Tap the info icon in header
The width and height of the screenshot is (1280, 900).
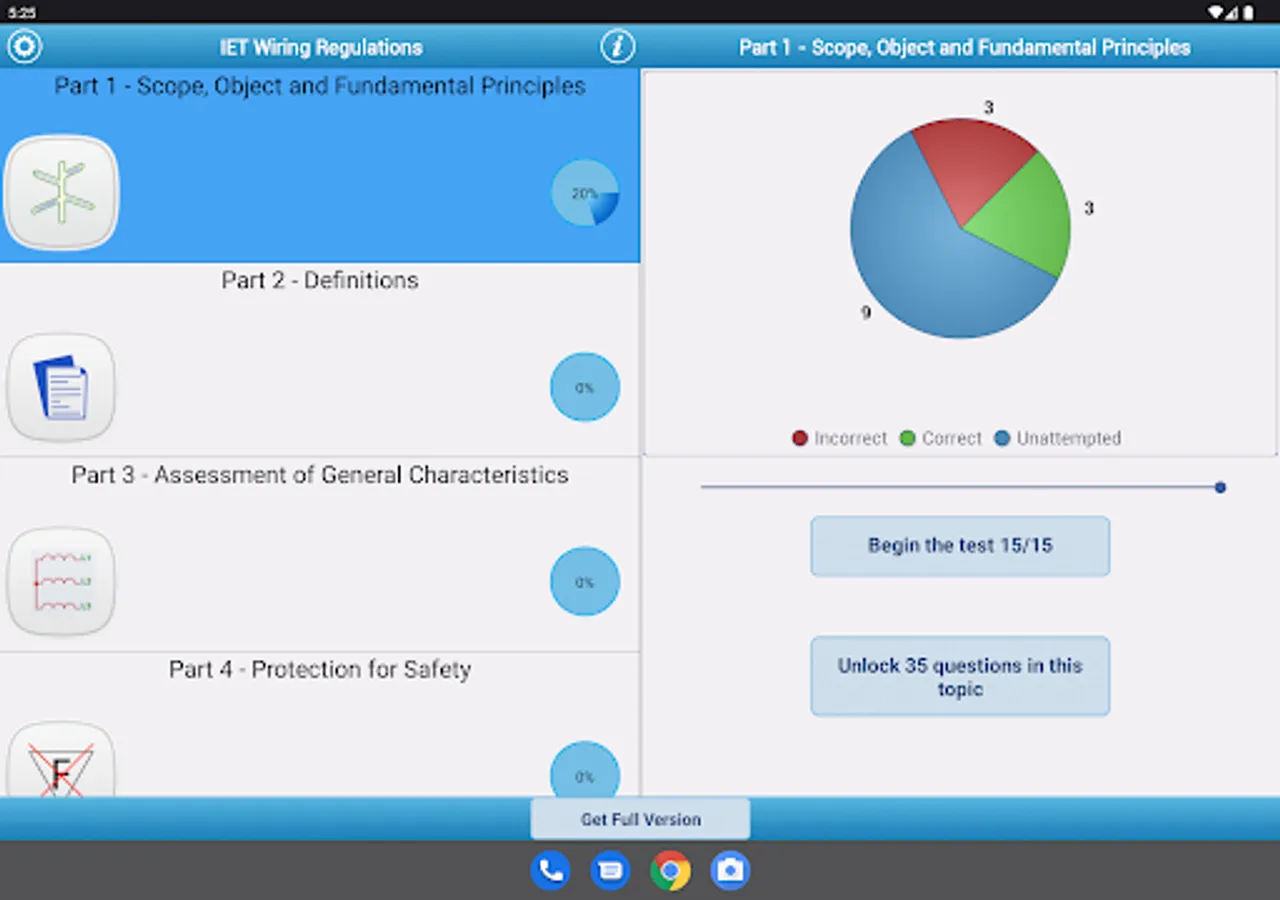tap(618, 46)
